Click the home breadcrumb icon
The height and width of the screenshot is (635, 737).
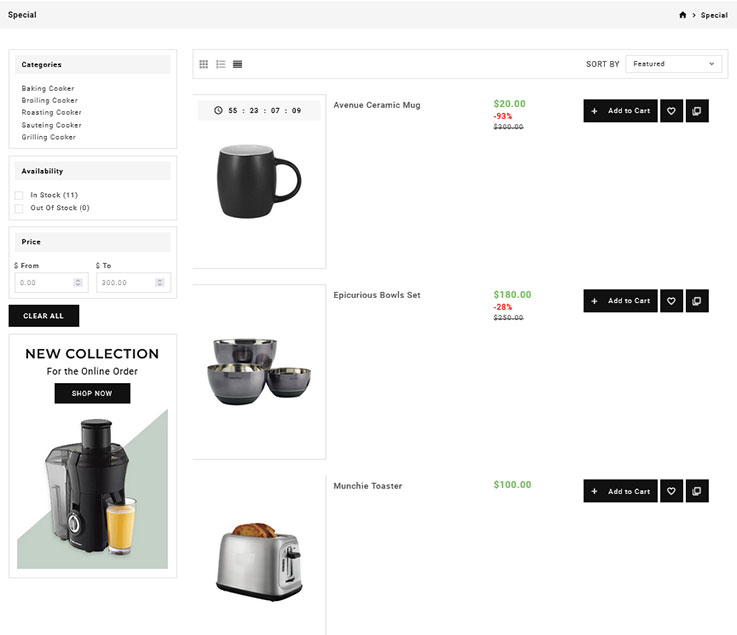(683, 15)
